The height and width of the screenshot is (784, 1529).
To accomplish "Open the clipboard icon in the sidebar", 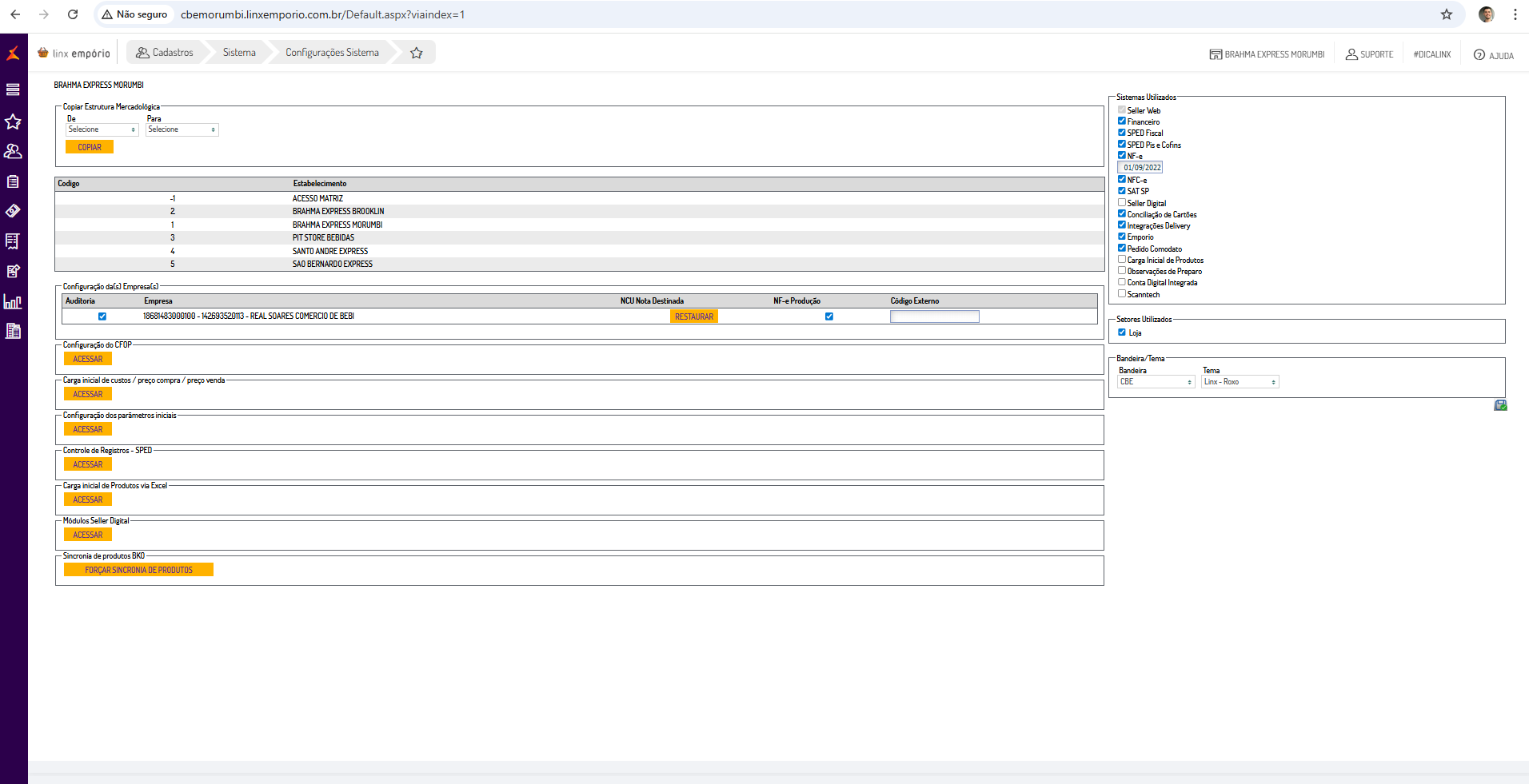I will point(13,181).
